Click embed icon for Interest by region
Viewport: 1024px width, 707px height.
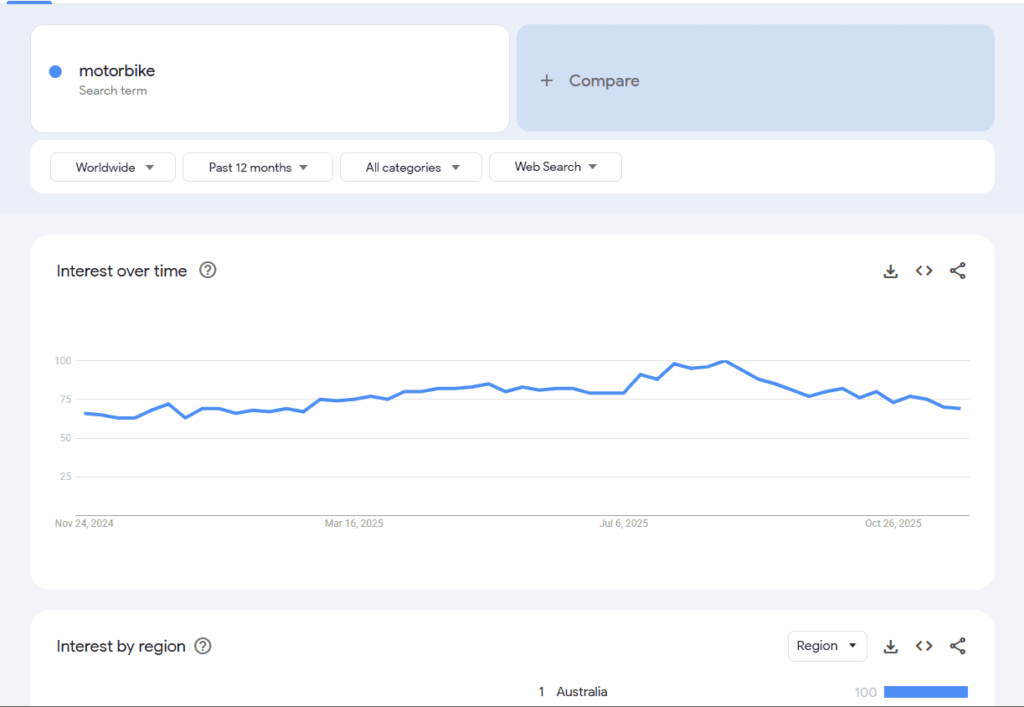924,646
